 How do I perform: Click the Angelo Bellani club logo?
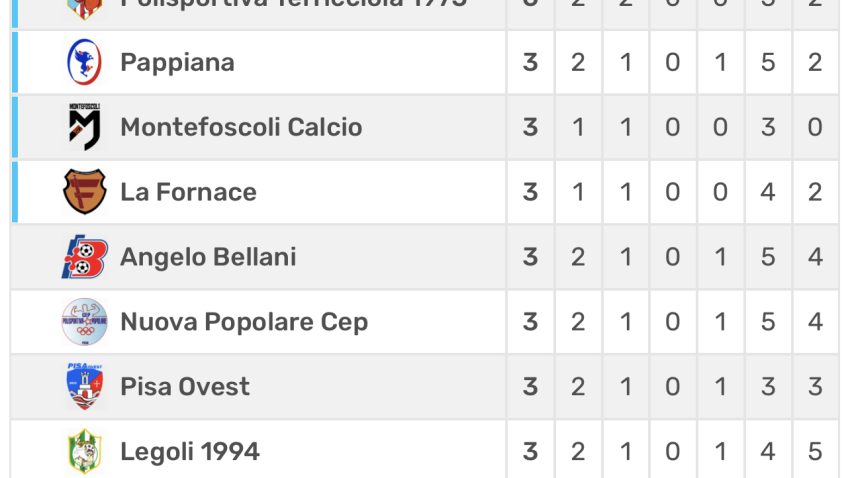coord(85,257)
